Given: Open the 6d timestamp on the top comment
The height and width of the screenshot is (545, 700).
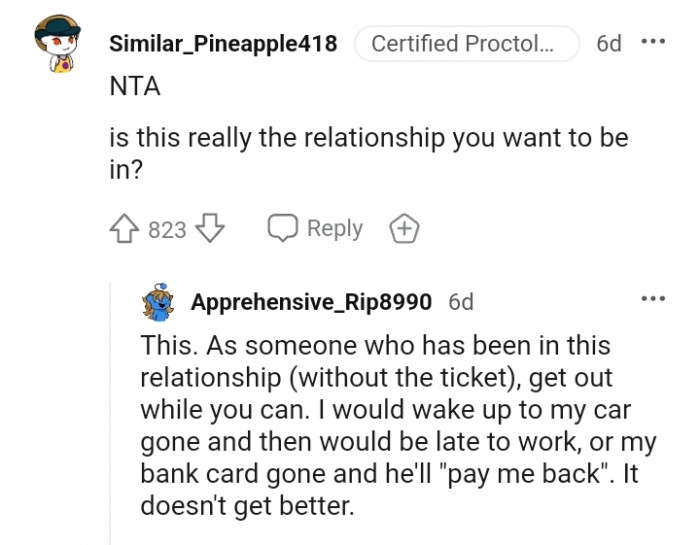Looking at the screenshot, I should pyautogui.click(x=608, y=44).
